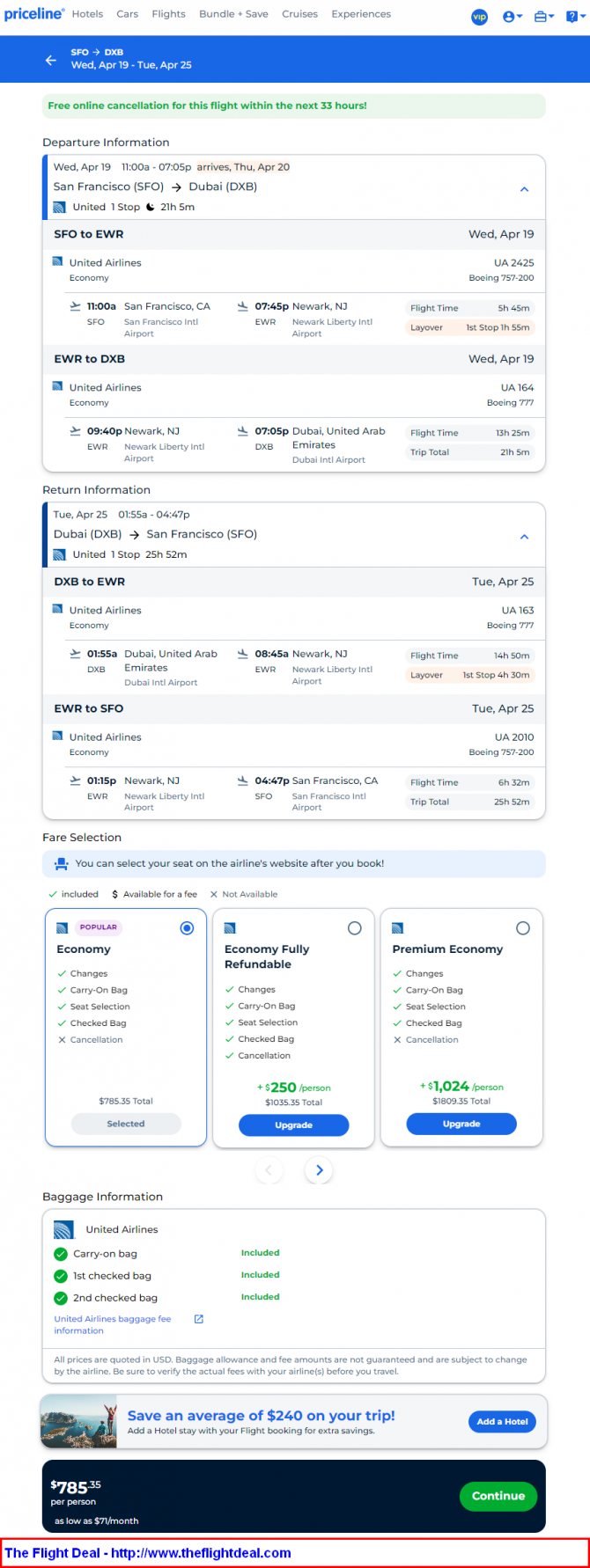
Task: Click 2nd checked bag check icon
Action: point(61,1298)
